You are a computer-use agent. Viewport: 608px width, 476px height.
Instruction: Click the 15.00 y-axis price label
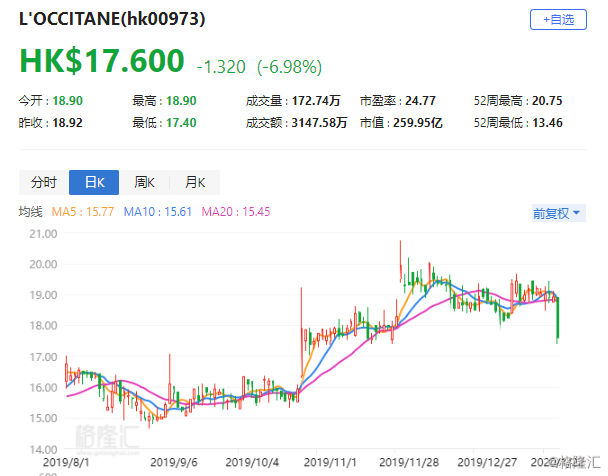click(x=43, y=418)
